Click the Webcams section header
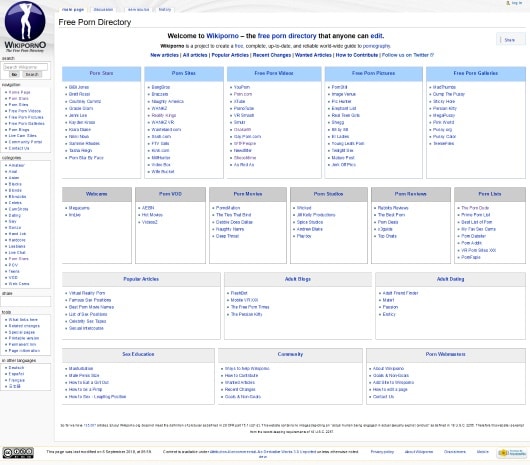 (97, 194)
